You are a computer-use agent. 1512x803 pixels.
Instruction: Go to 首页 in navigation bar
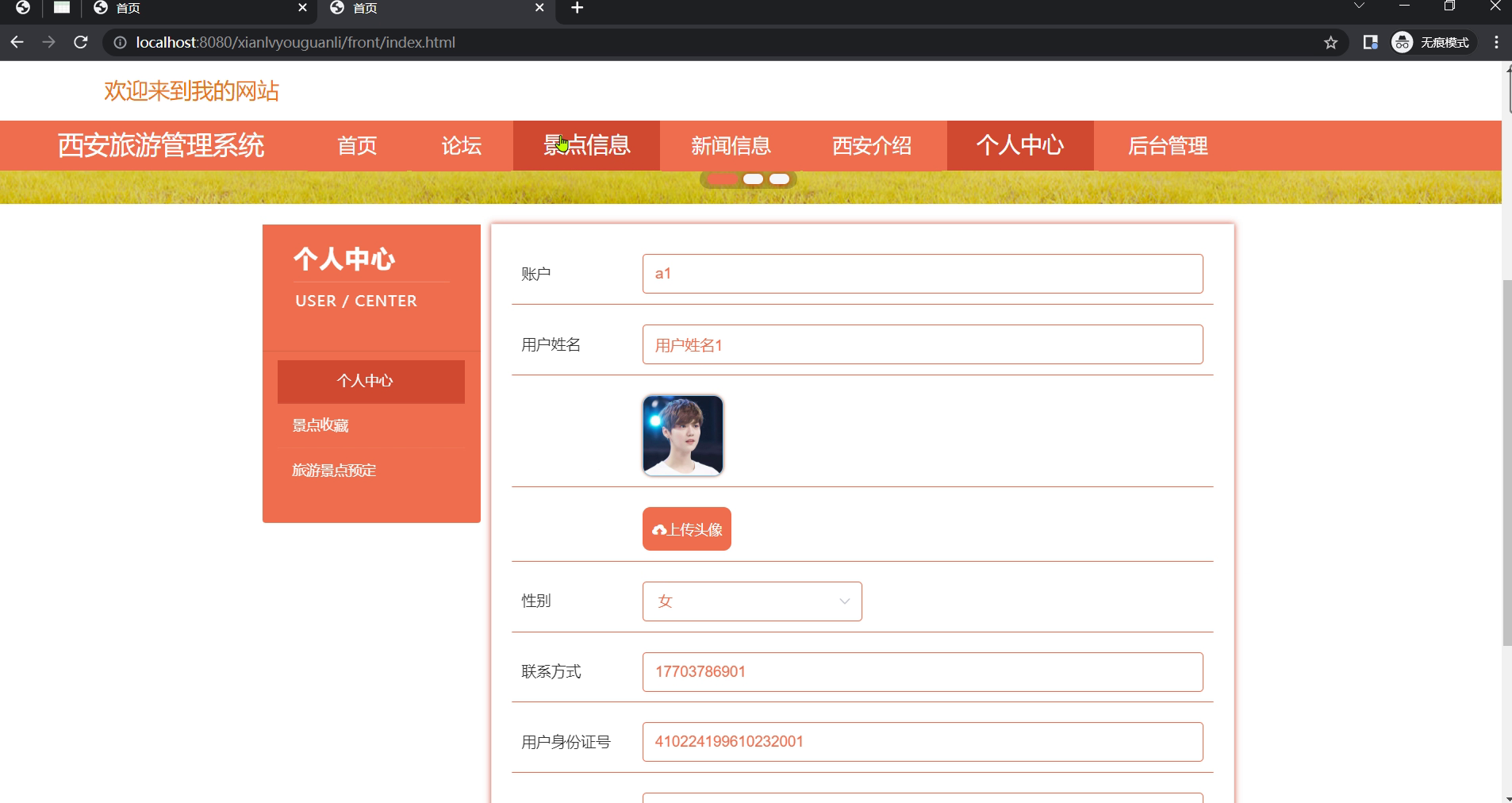(357, 145)
